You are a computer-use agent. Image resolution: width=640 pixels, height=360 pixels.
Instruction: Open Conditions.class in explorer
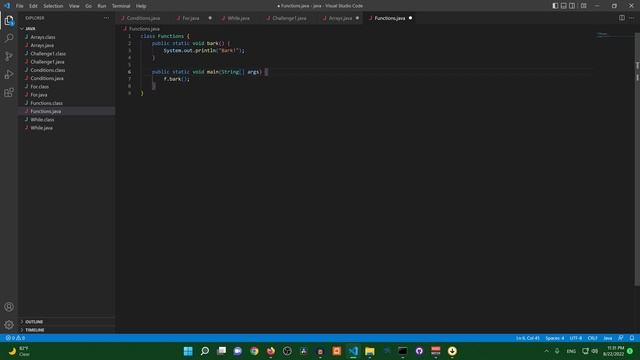(x=48, y=70)
